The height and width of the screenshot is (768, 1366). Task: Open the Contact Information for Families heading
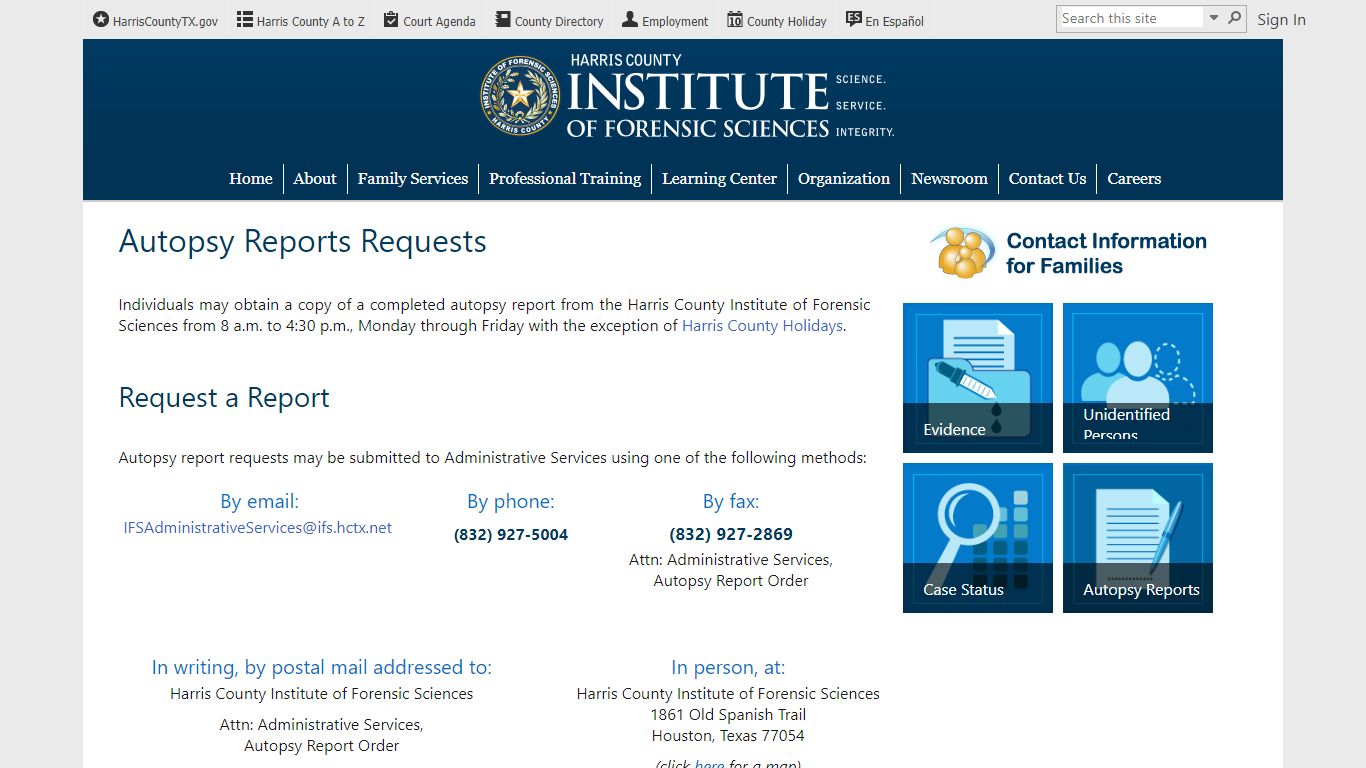(1106, 253)
